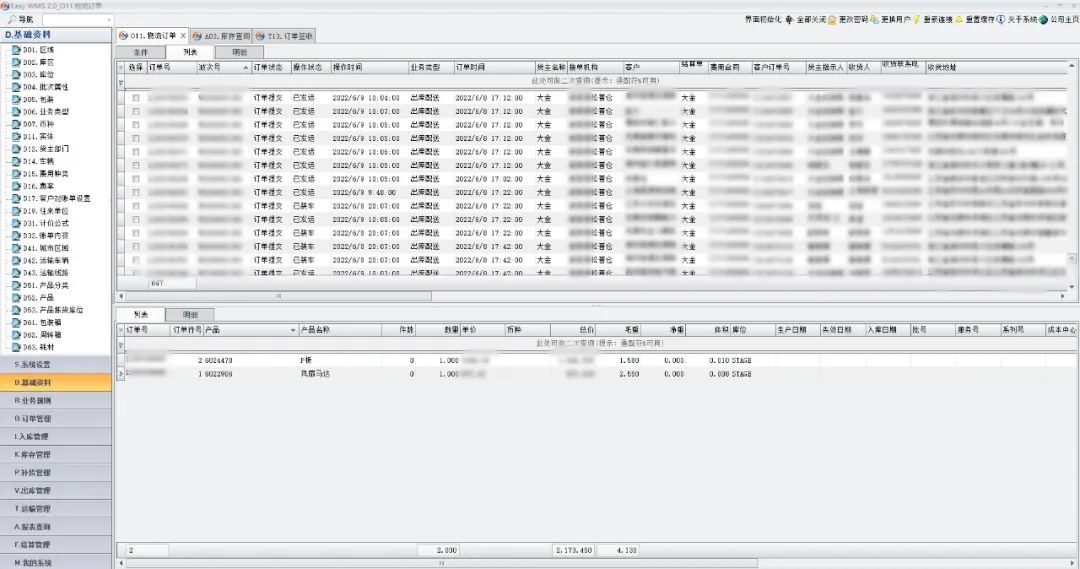The height and width of the screenshot is (569, 1080).
Task: Open the 导航 navigation search dropdown
Action: [108, 19]
